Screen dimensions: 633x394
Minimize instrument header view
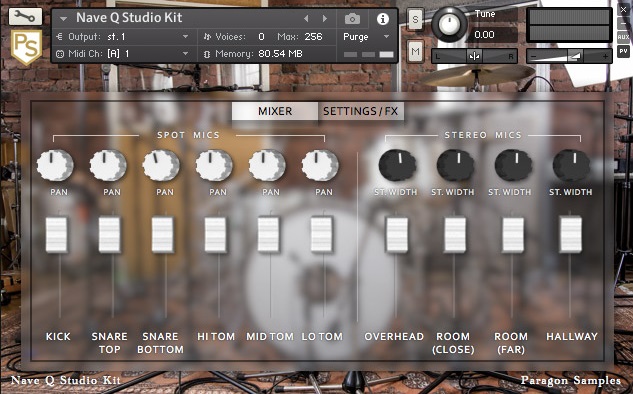[623, 23]
